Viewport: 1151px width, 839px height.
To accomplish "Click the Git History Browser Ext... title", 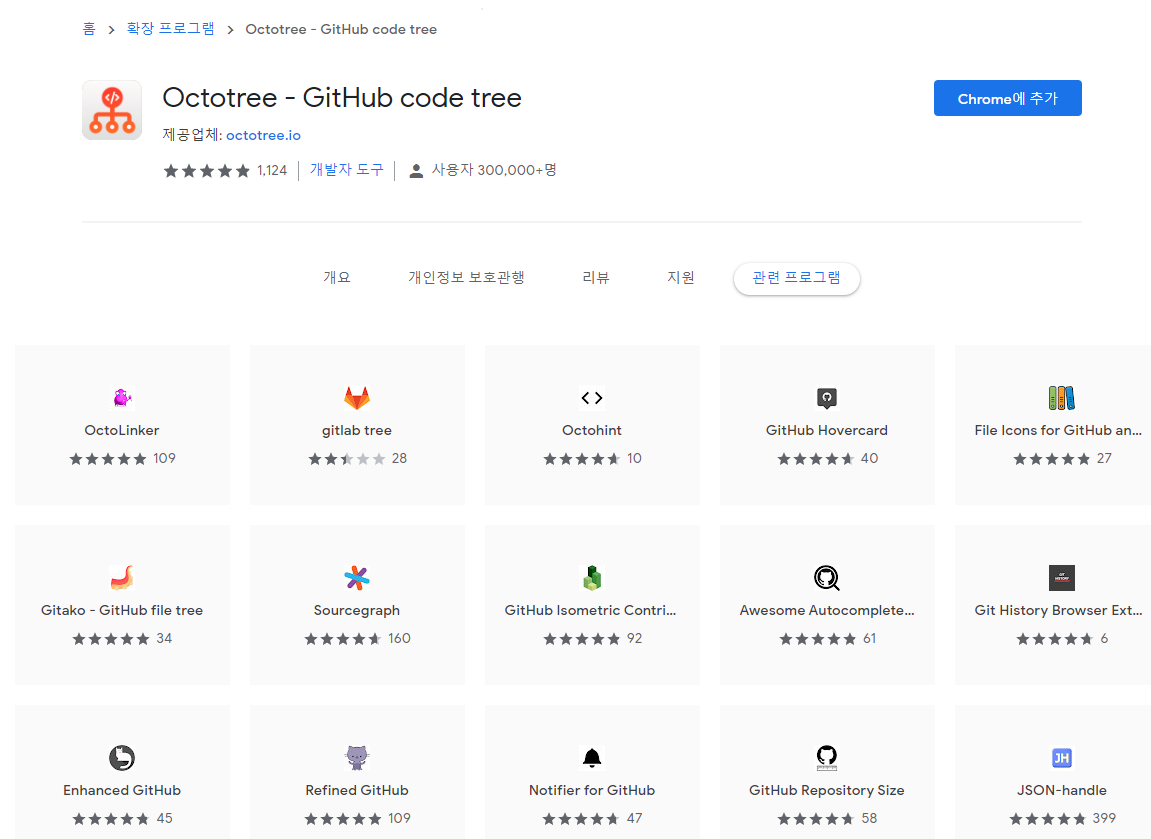I will pyautogui.click(x=1059, y=610).
